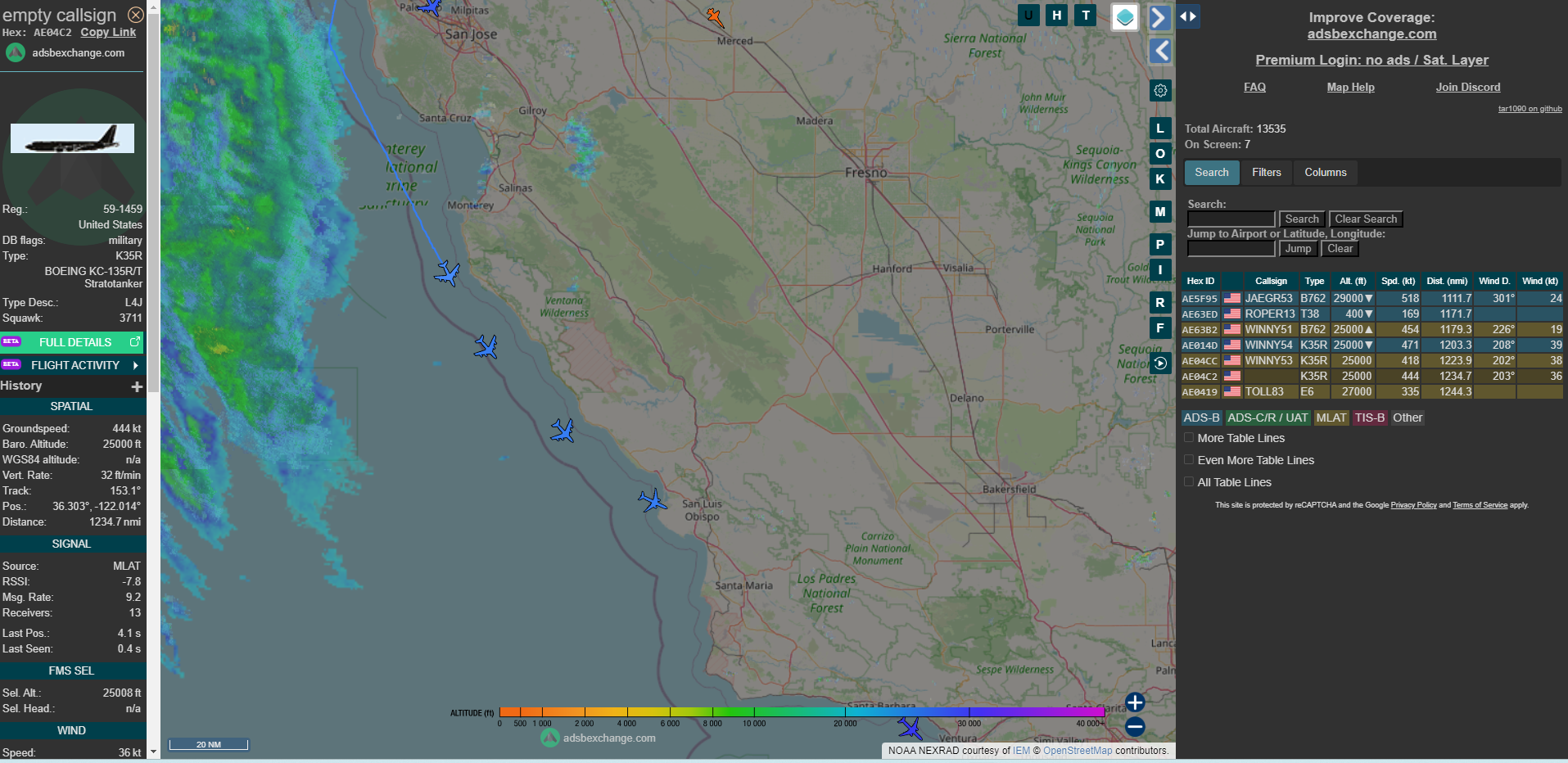Toggle the O map option
This screenshot has width=1568, height=763.
click(x=1160, y=154)
